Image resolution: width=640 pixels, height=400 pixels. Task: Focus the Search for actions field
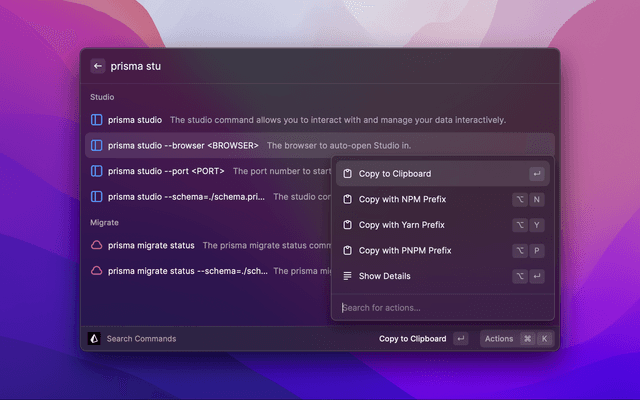click(x=440, y=307)
